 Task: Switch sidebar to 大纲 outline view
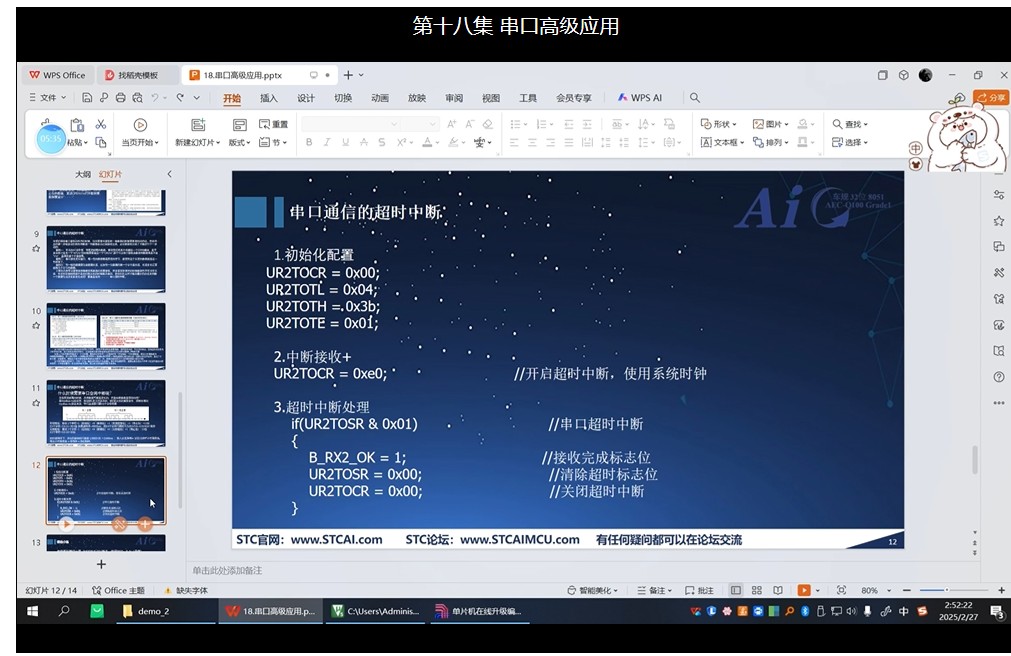[83, 174]
